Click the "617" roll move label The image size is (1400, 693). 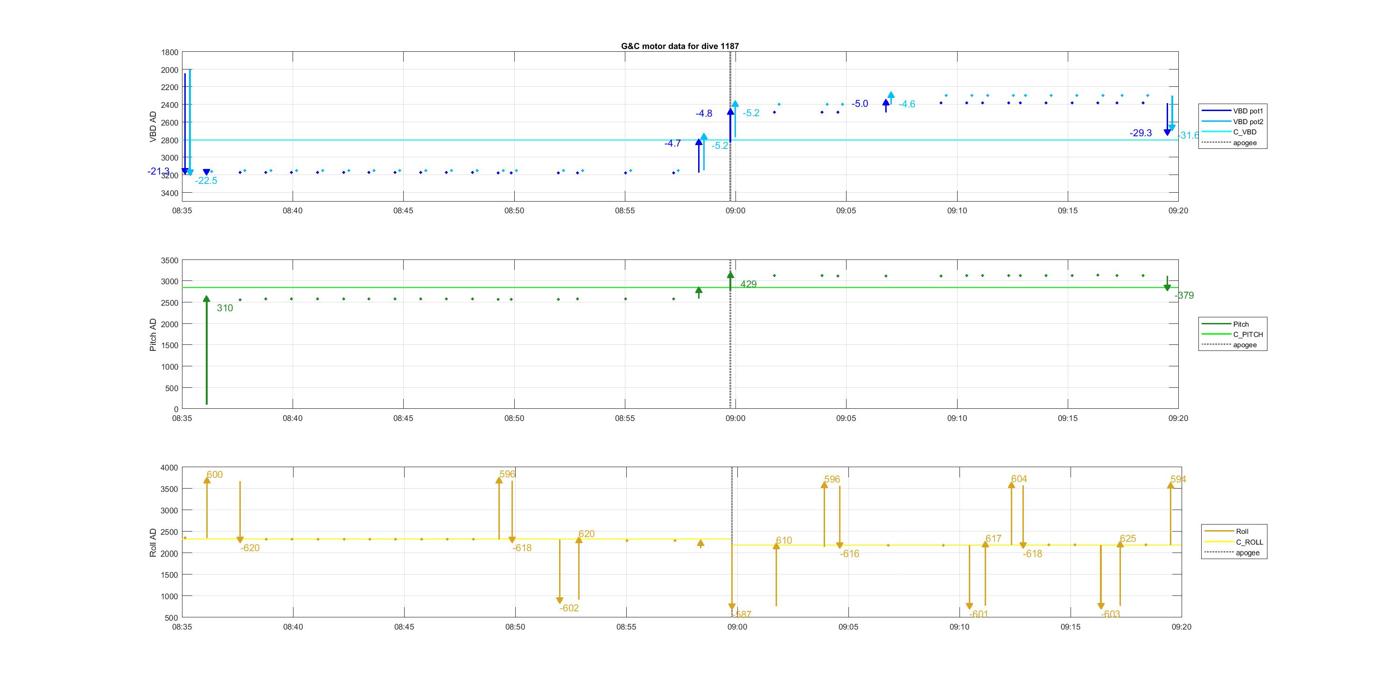click(993, 539)
